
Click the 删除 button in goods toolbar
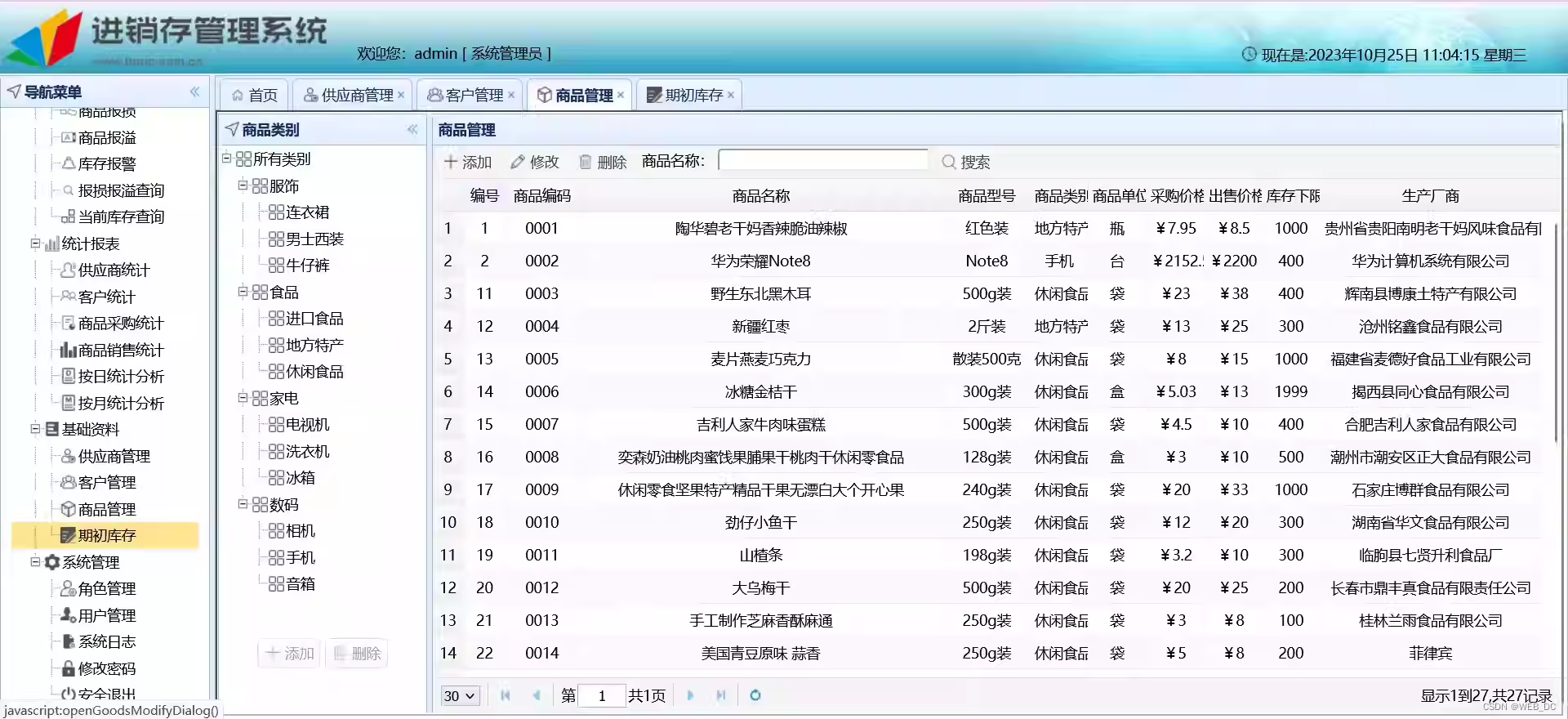[603, 162]
